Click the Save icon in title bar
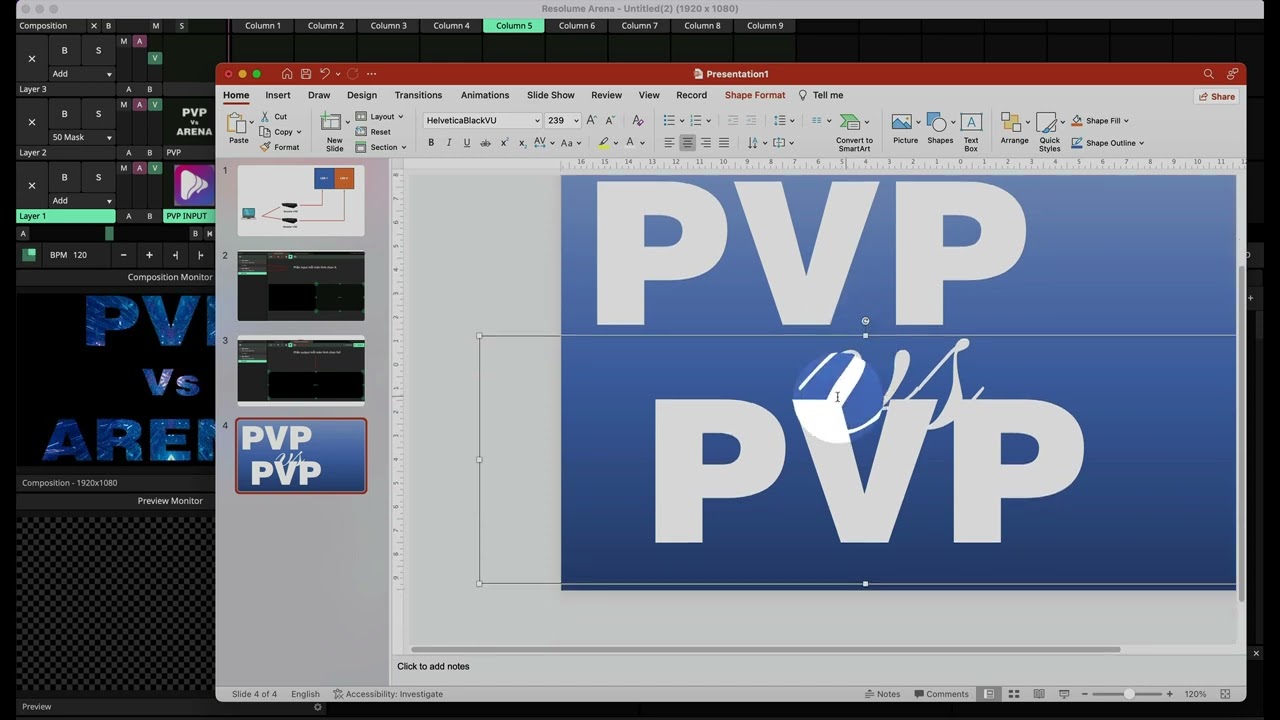 click(x=306, y=74)
